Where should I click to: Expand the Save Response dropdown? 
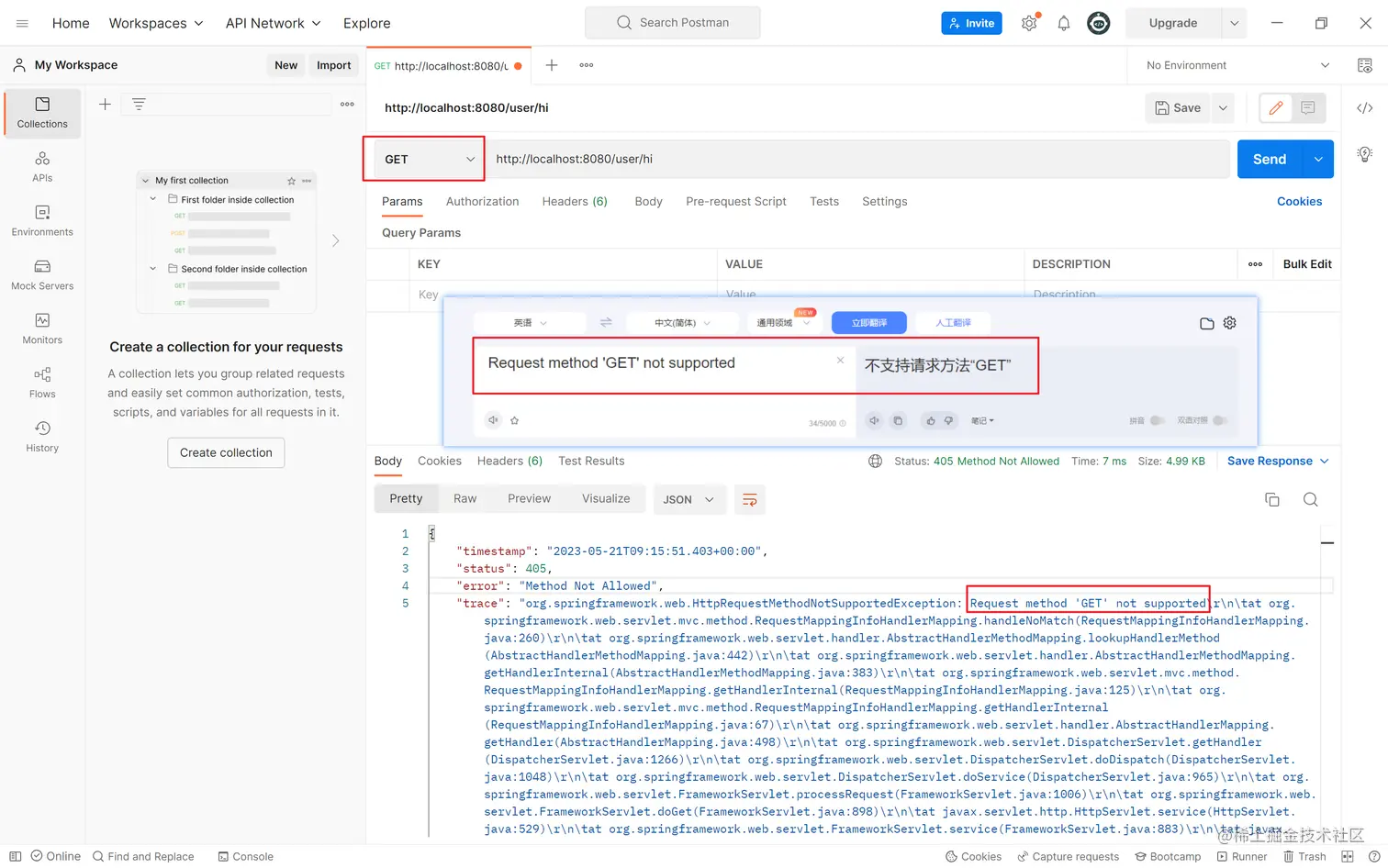click(1278, 462)
